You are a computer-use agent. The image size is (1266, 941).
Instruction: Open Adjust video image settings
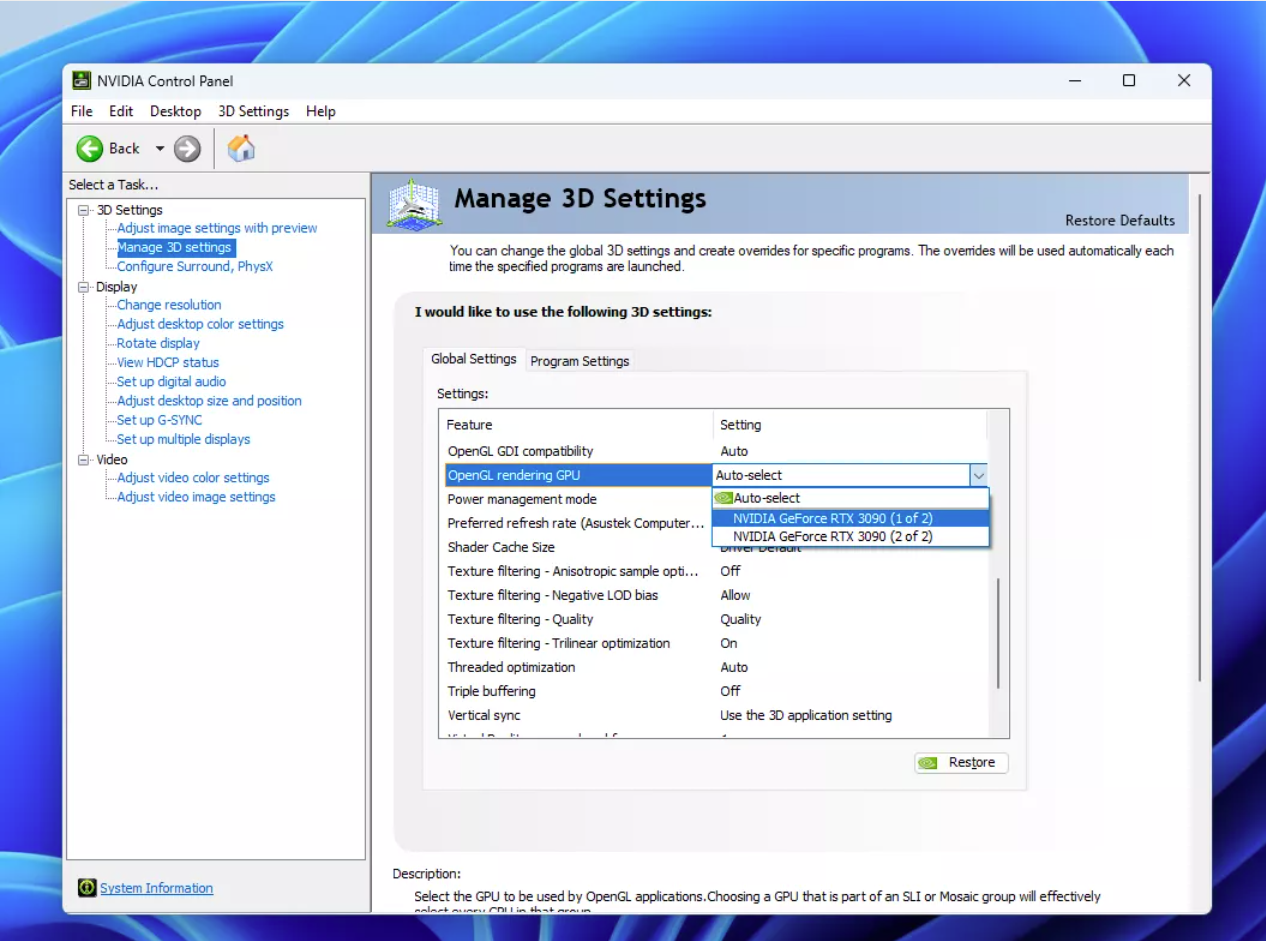196,497
